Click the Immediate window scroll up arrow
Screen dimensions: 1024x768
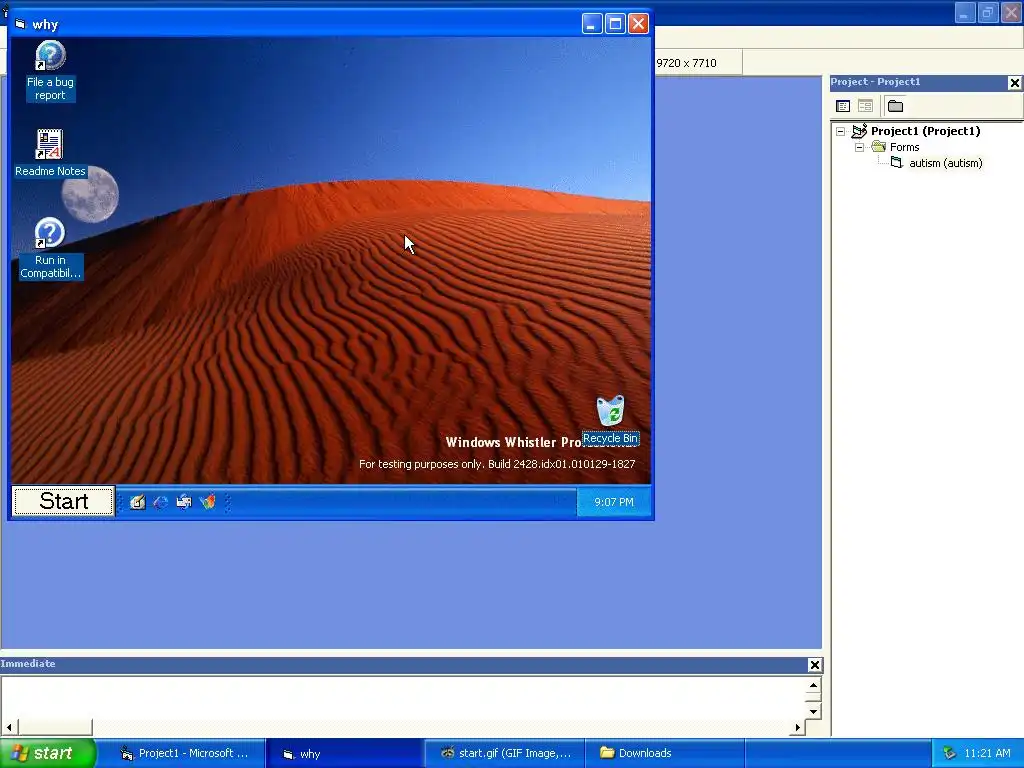pos(813,685)
